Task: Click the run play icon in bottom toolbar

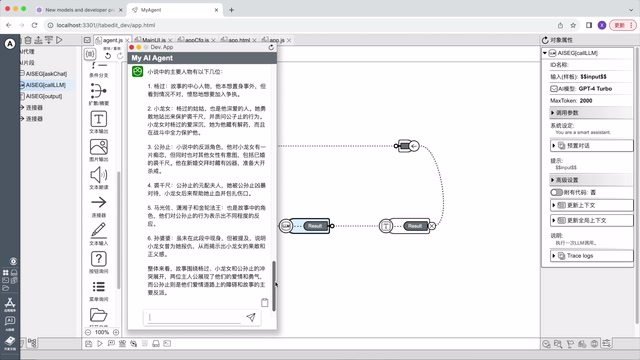Action: pos(100,344)
